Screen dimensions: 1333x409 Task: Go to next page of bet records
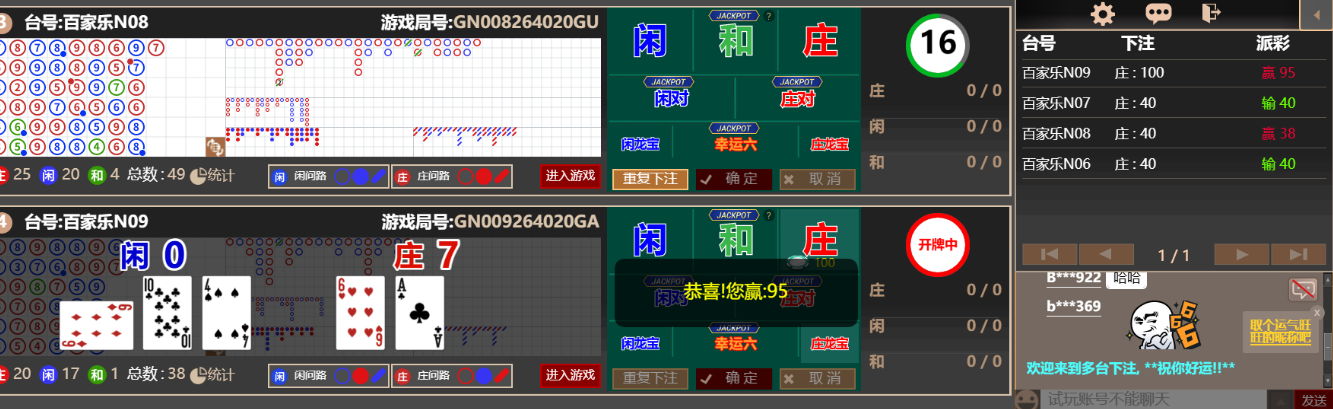[1241, 254]
